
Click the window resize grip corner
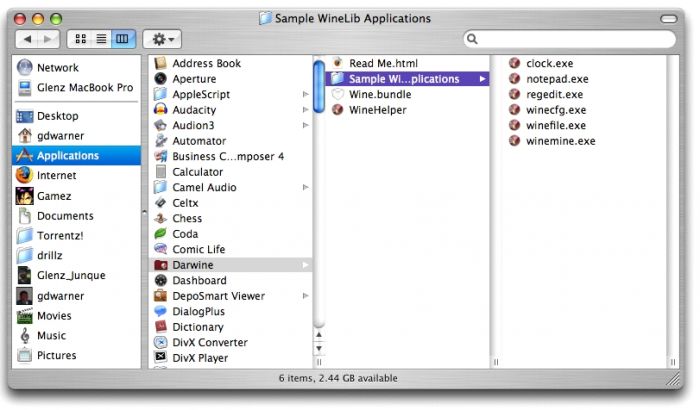[672, 379]
